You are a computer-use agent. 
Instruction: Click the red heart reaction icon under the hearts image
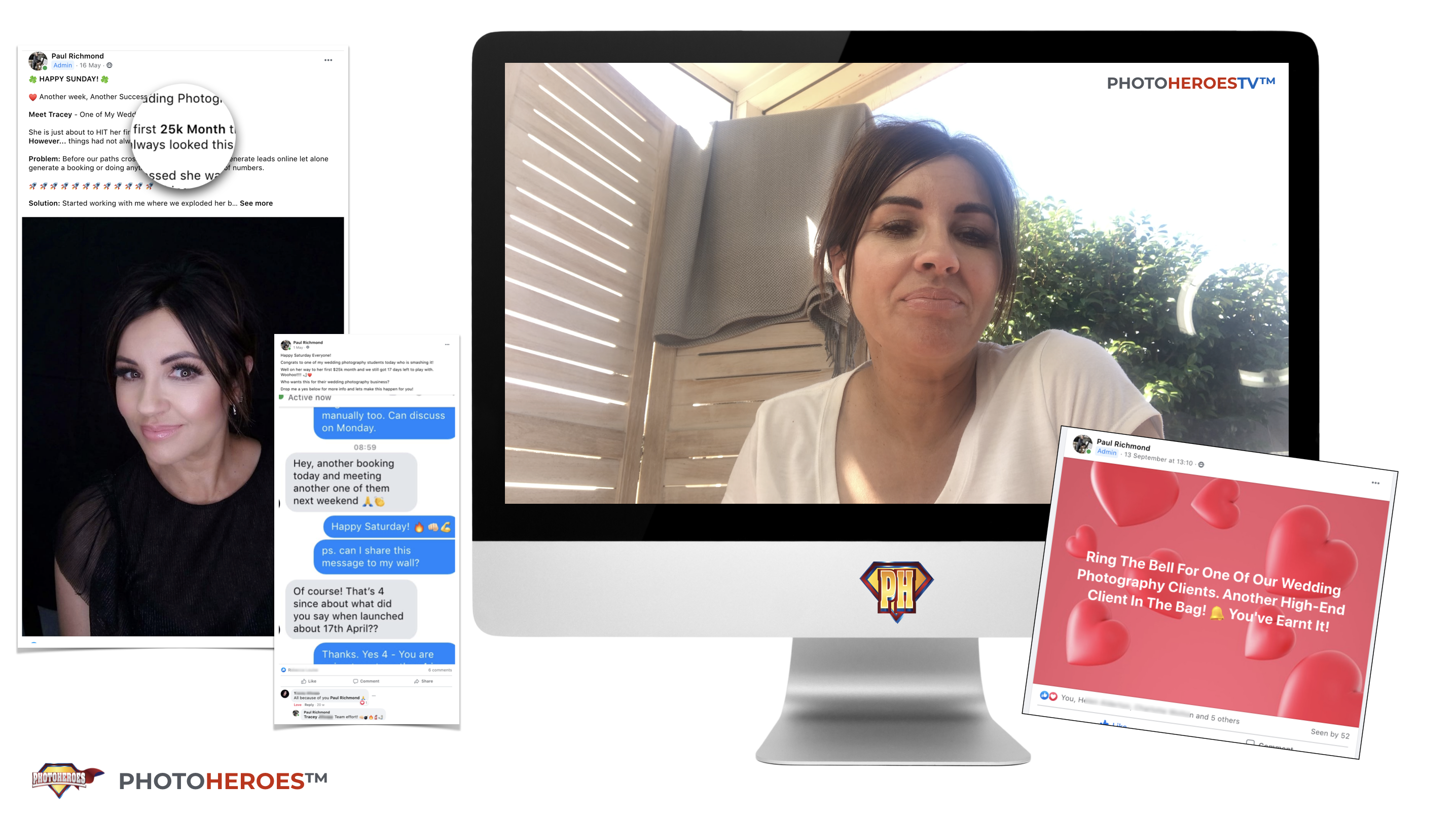click(1052, 696)
